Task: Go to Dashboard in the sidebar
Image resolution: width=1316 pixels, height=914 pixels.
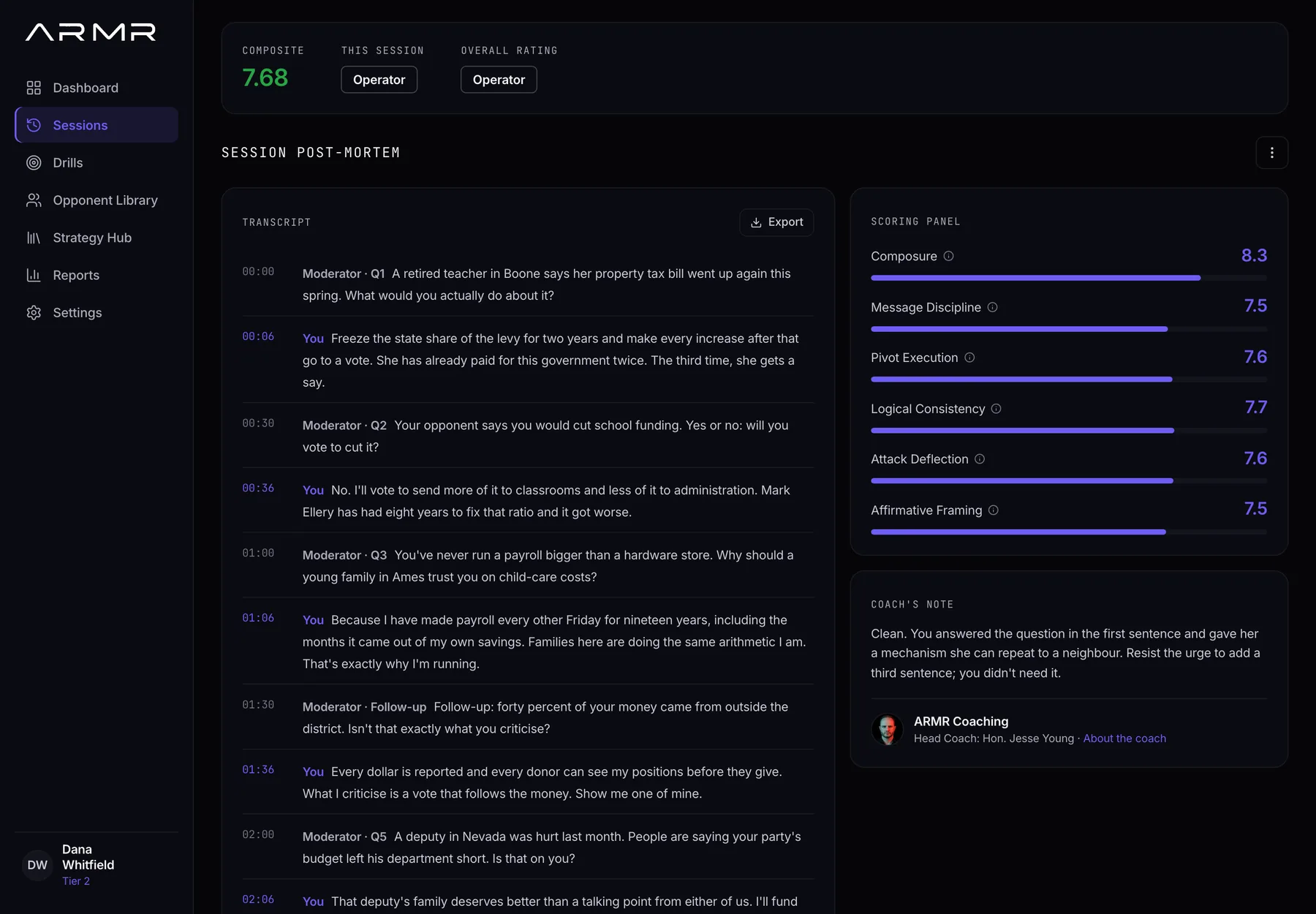Action: point(97,88)
